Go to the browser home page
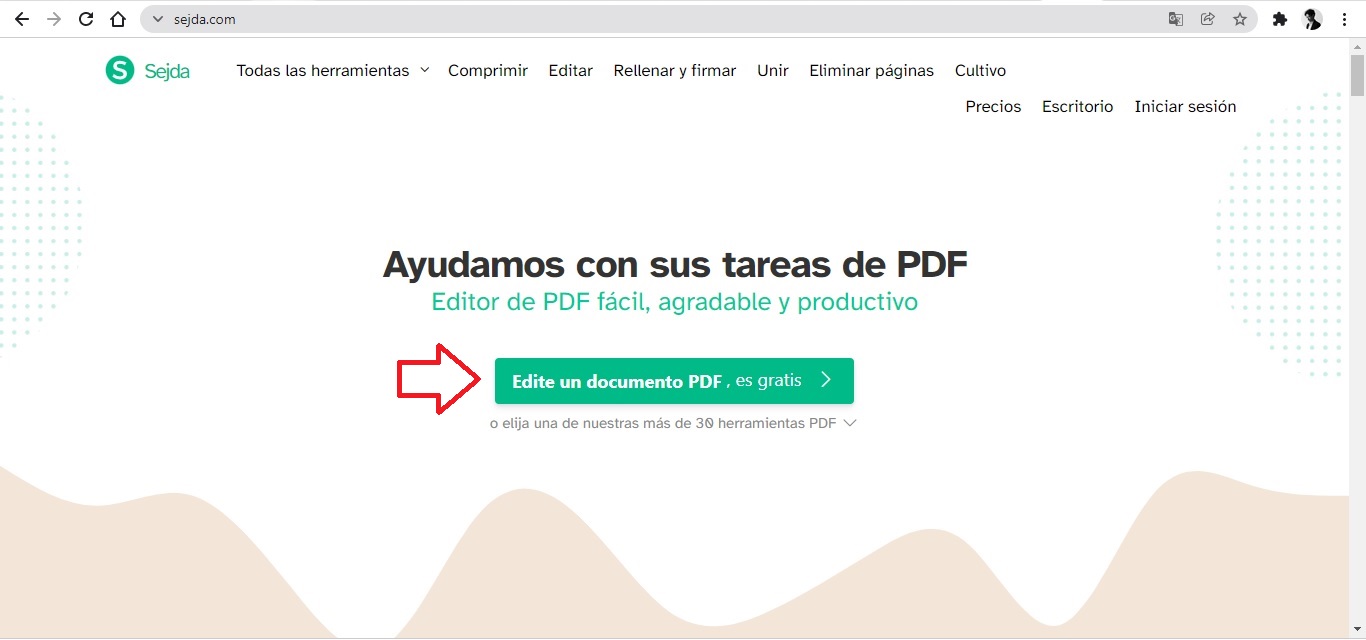 118,18
